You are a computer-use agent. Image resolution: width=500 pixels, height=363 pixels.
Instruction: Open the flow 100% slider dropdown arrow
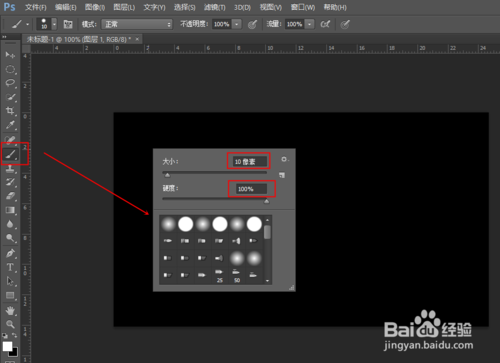point(310,24)
